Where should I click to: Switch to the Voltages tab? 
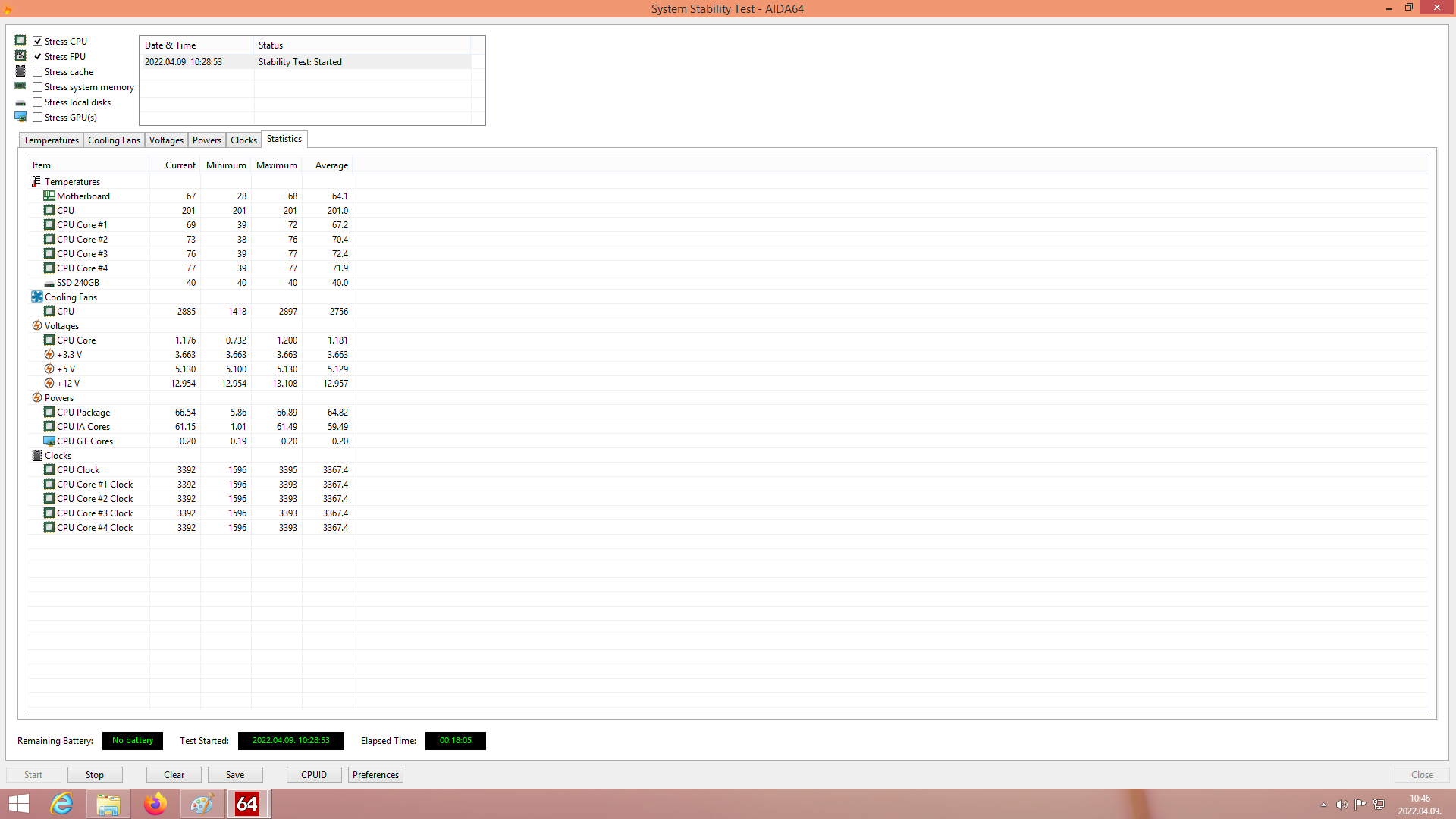tap(166, 140)
